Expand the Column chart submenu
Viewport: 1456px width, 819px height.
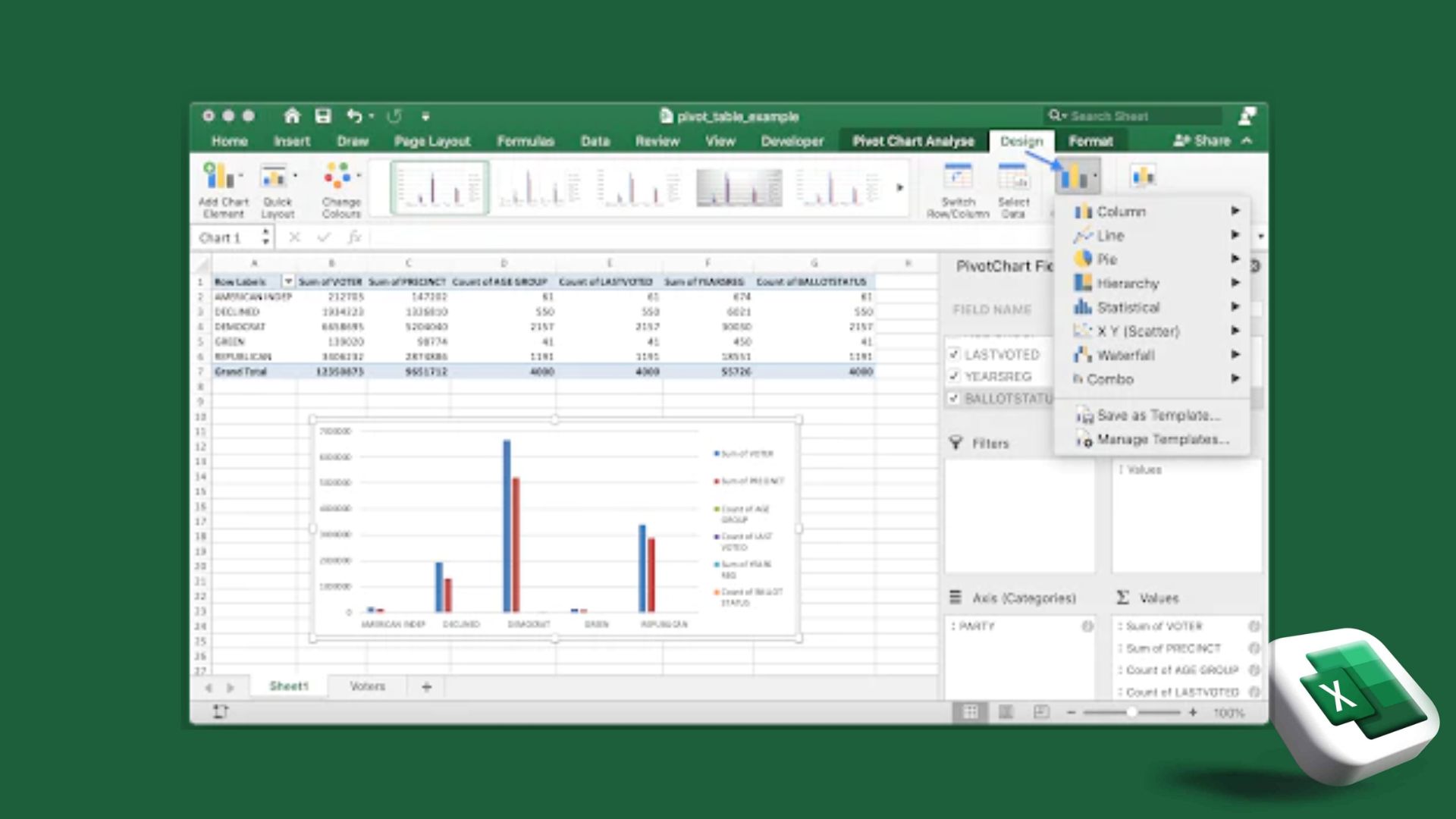point(1235,211)
